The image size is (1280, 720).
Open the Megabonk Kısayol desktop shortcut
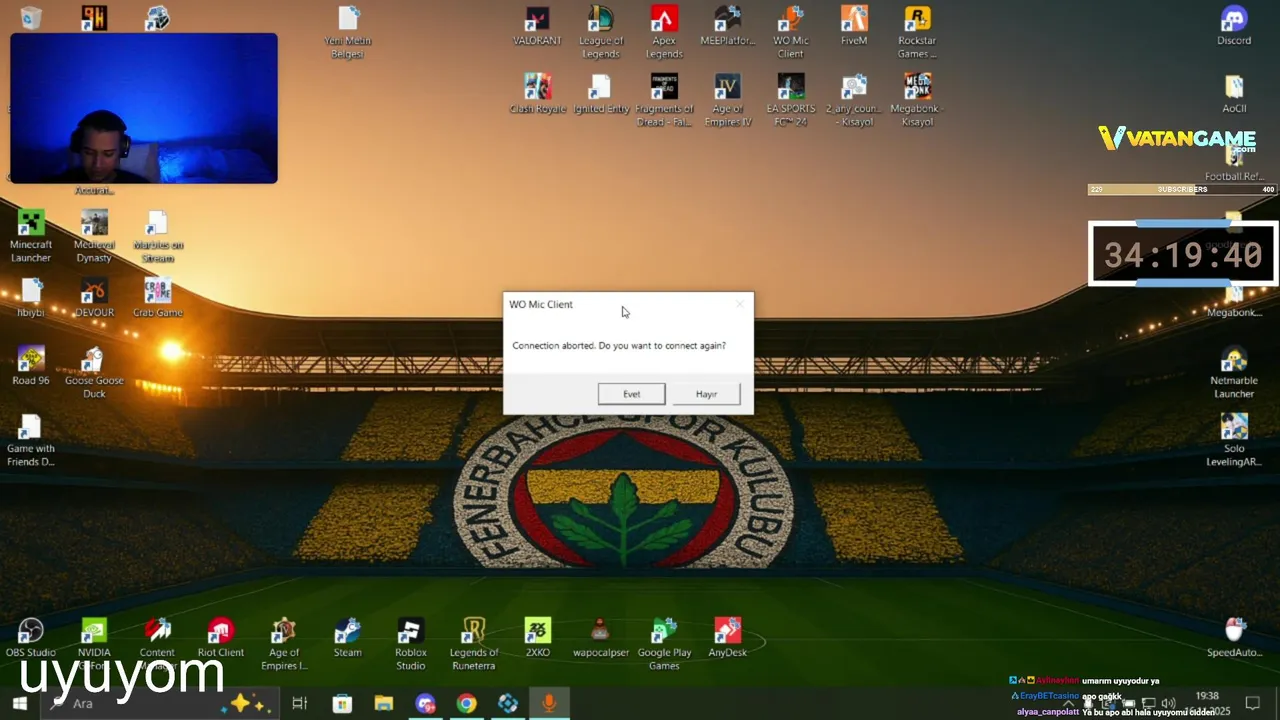pos(917,100)
